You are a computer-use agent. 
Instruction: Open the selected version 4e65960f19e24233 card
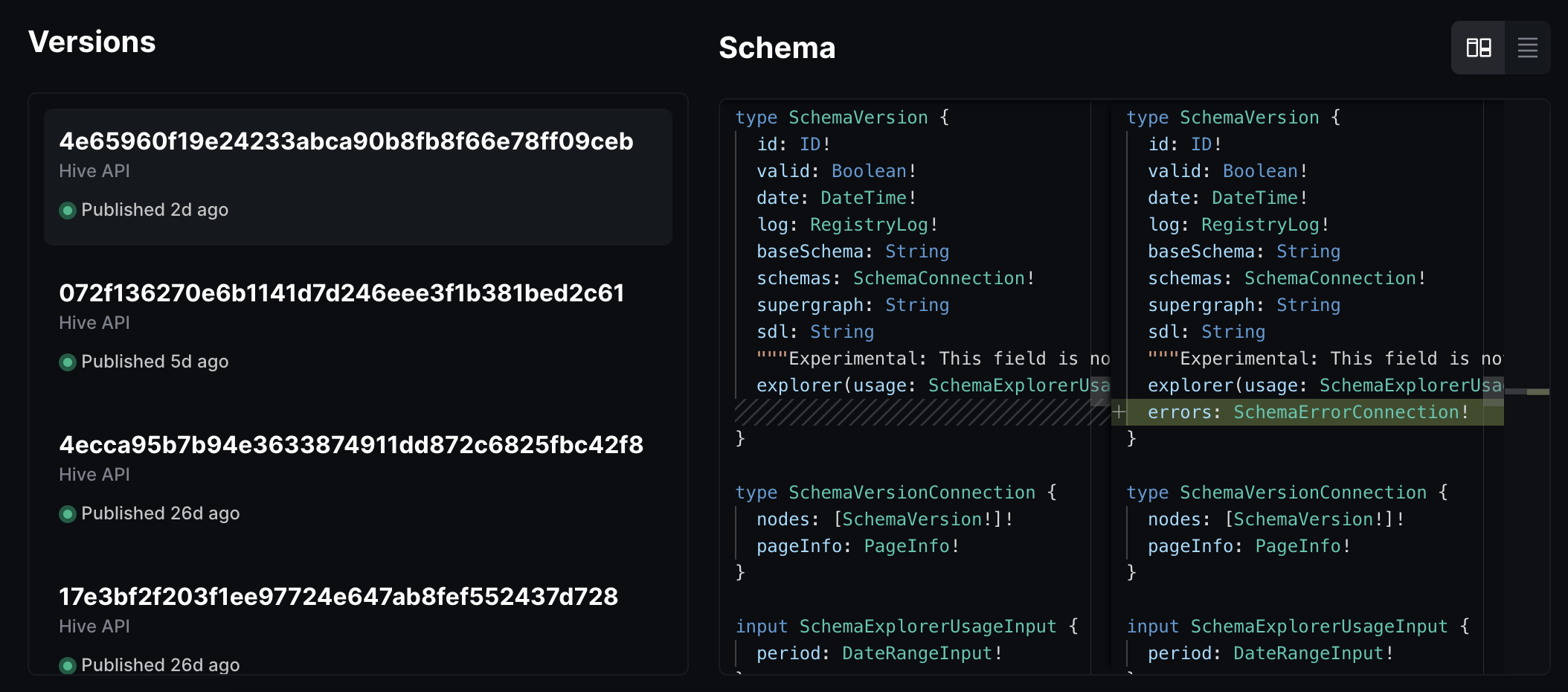347,175
